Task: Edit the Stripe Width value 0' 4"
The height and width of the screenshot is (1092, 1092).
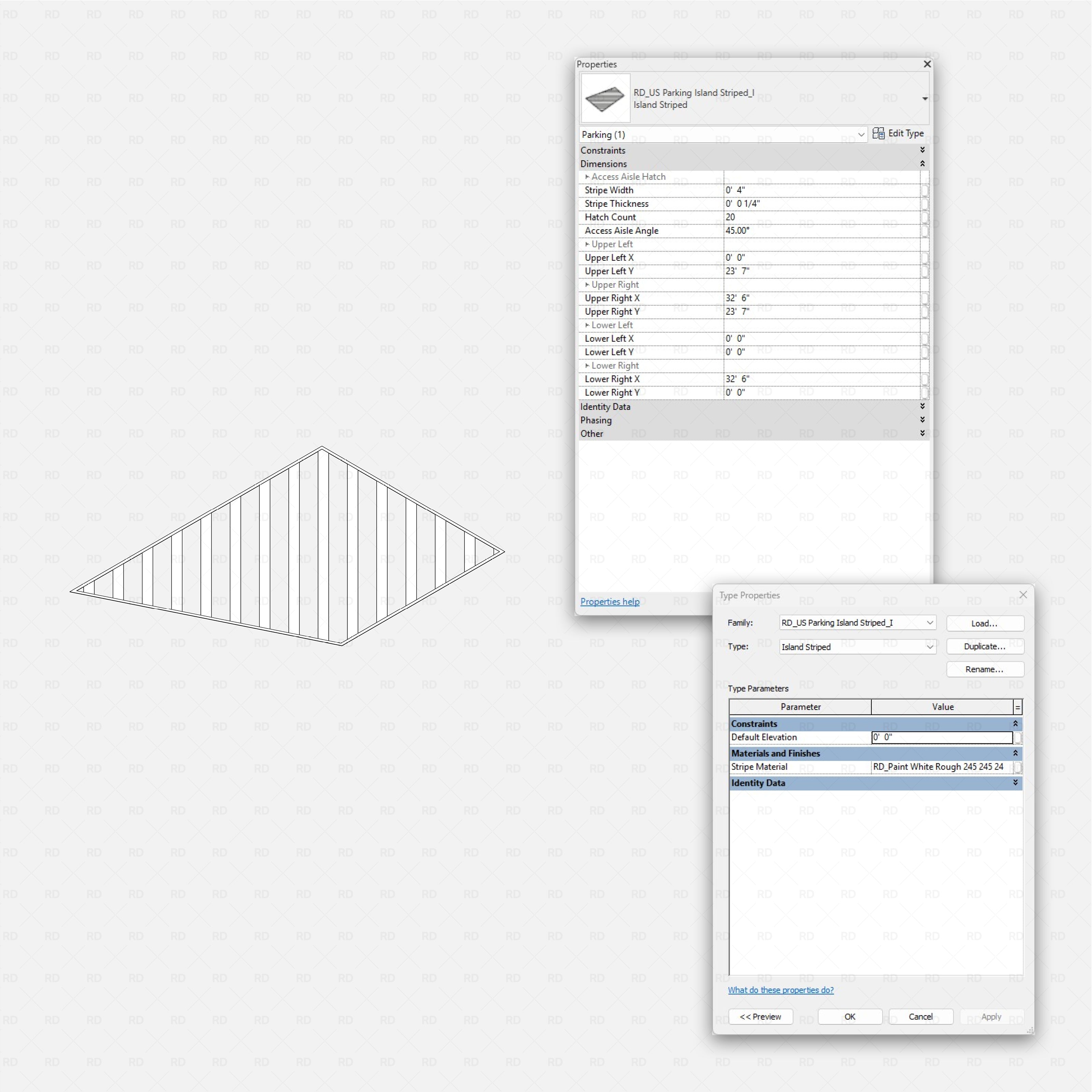Action: pos(822,190)
